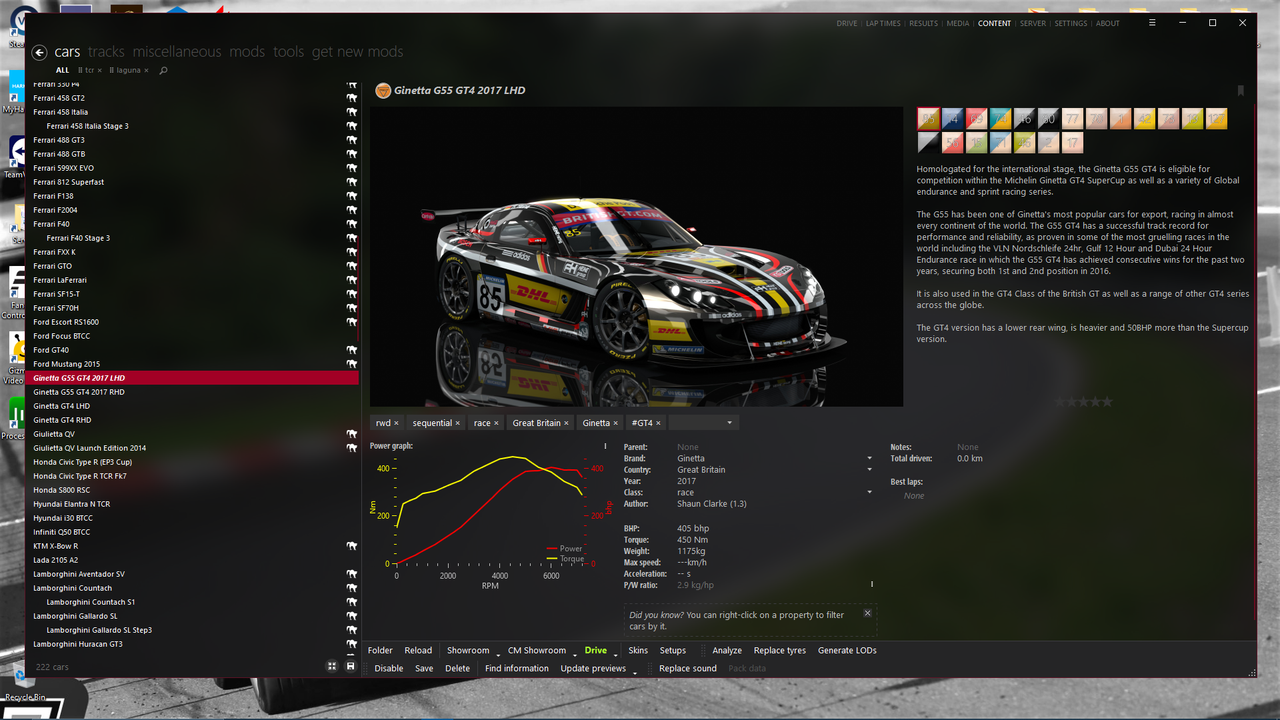This screenshot has width=1280, height=720.
Task: Open the tools tab
Action: pos(288,52)
